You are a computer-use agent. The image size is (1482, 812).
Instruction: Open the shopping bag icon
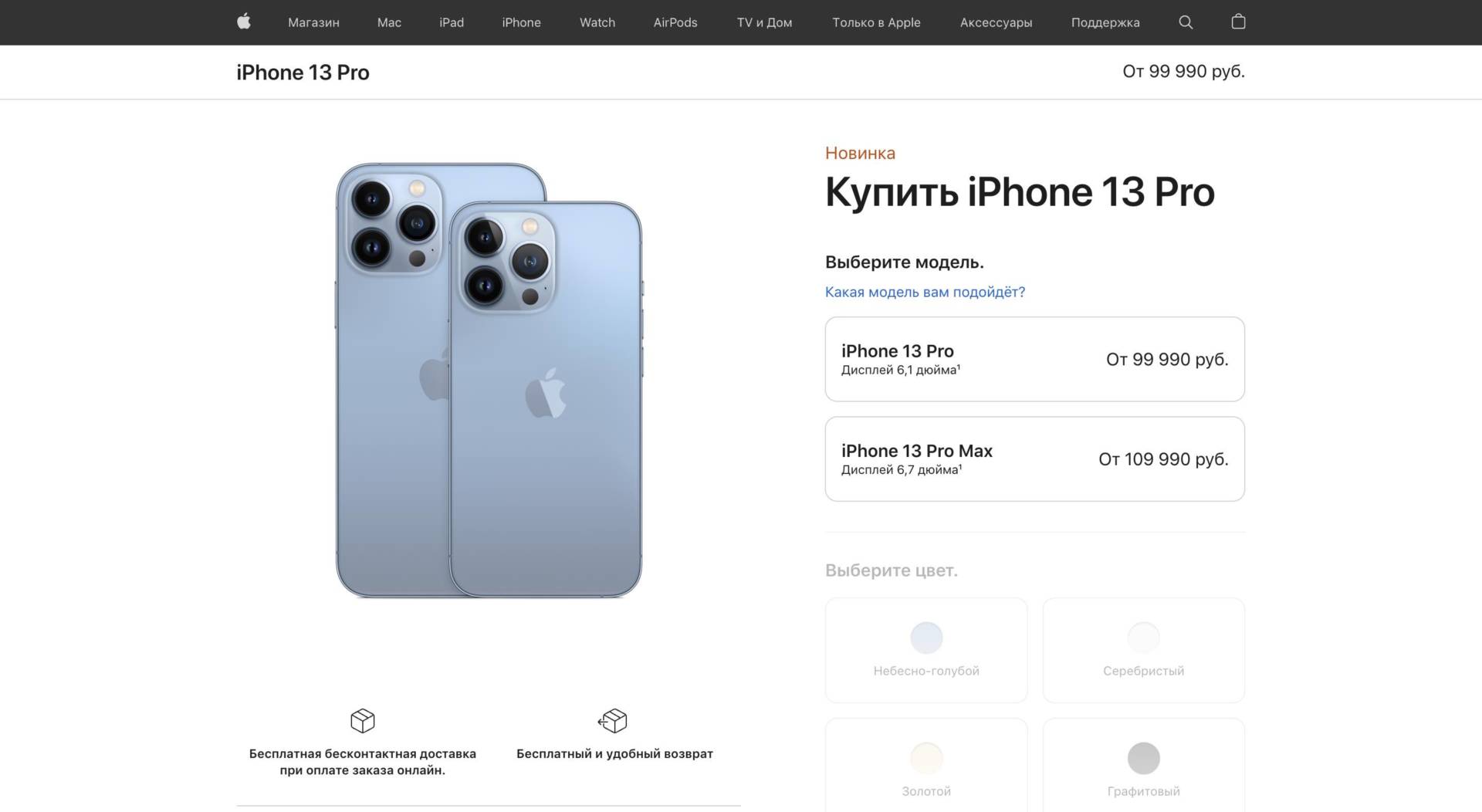point(1238,22)
